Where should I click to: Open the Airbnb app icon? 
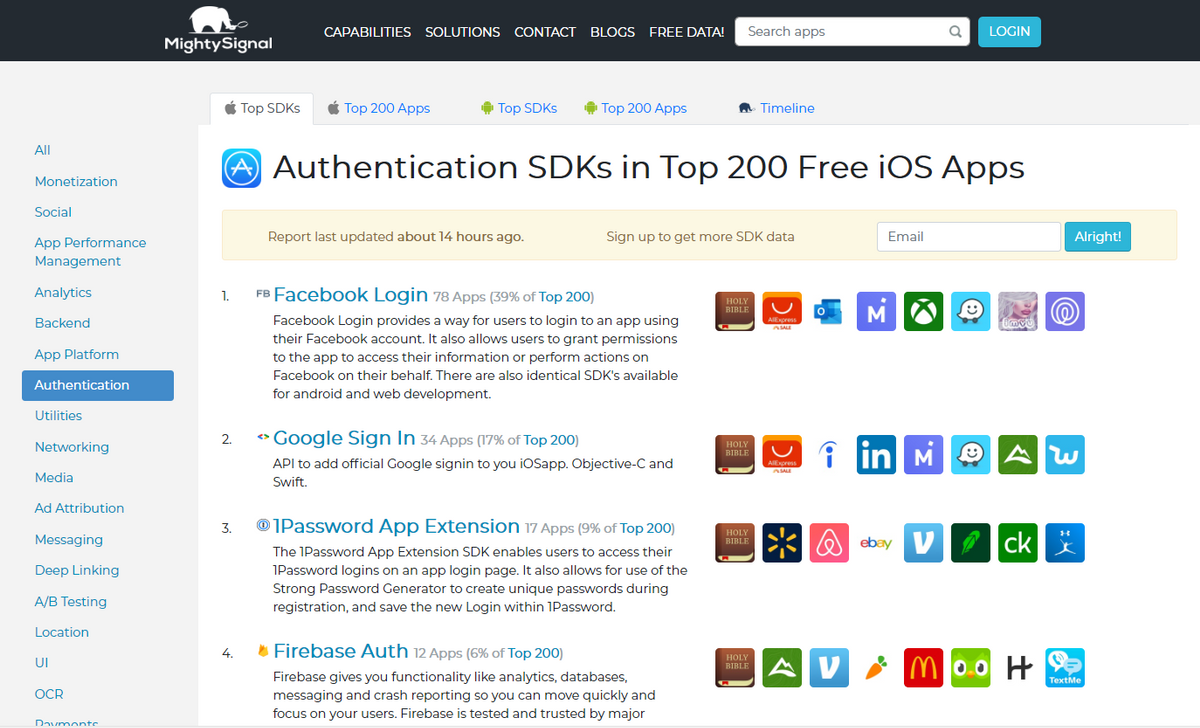pyautogui.click(x=829, y=543)
